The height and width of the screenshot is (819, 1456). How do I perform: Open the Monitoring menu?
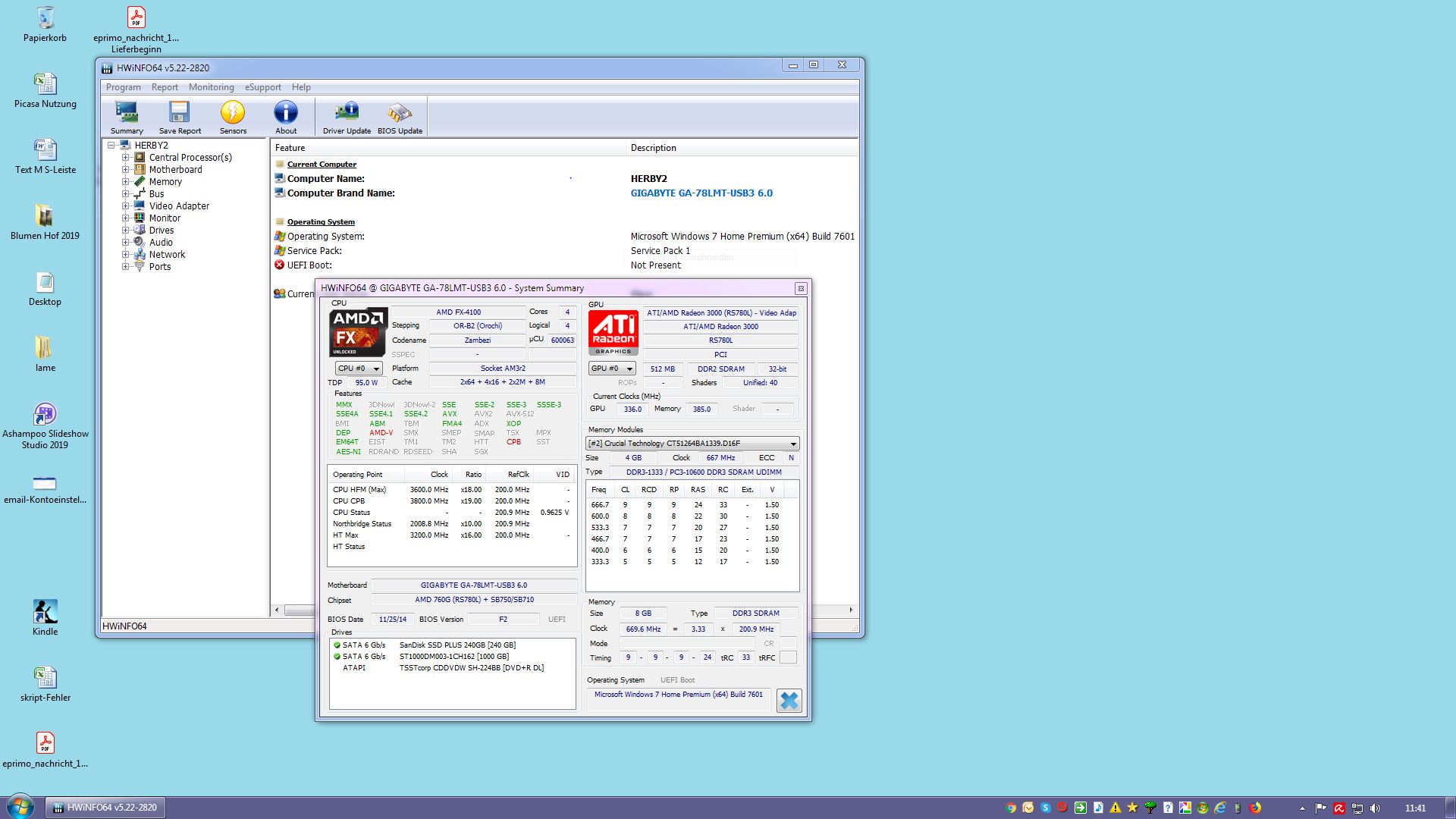click(211, 87)
